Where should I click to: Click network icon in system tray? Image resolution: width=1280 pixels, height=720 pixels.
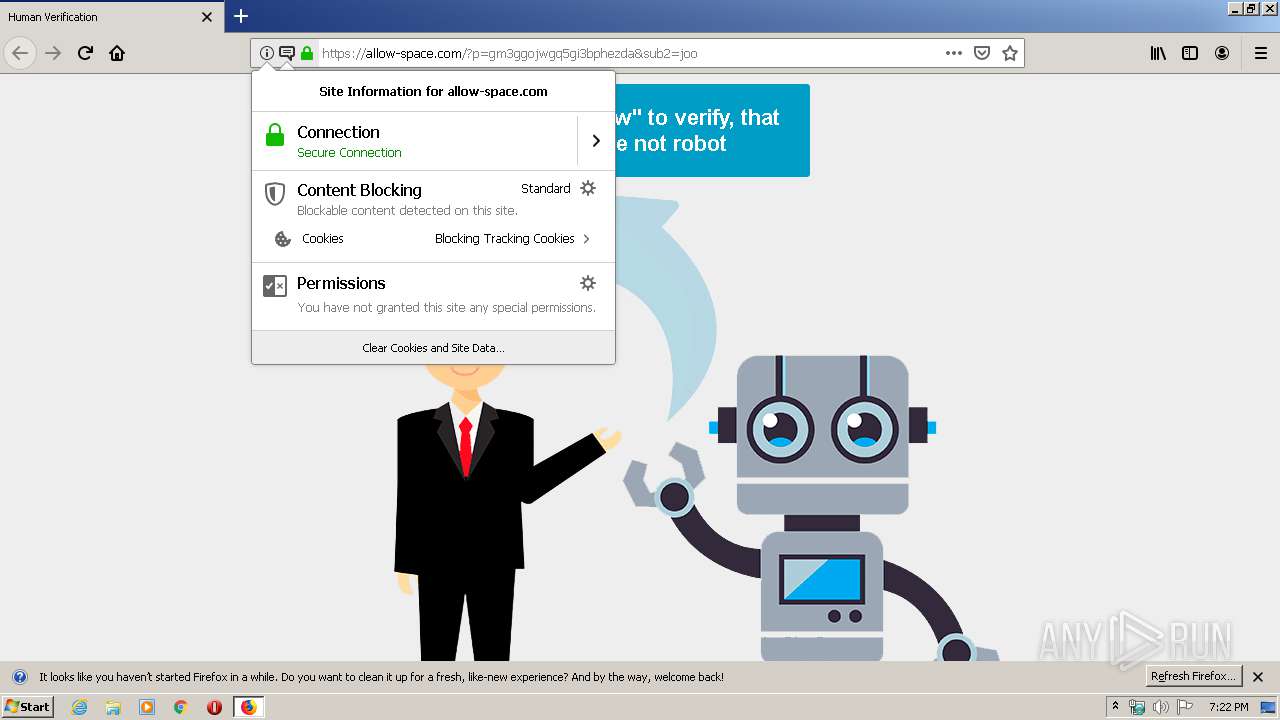point(1137,707)
